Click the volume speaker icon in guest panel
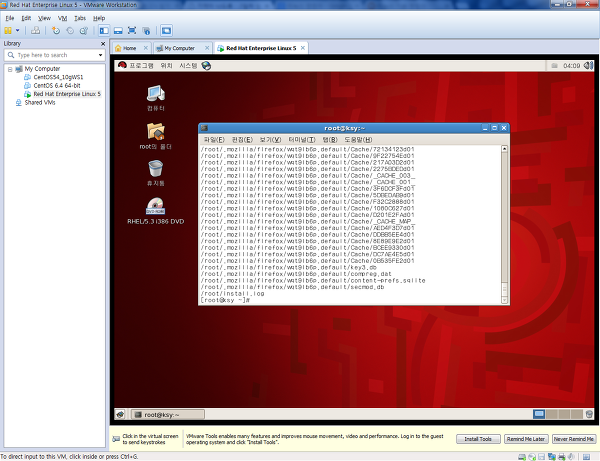This screenshot has width=600, height=461. pos(589,66)
